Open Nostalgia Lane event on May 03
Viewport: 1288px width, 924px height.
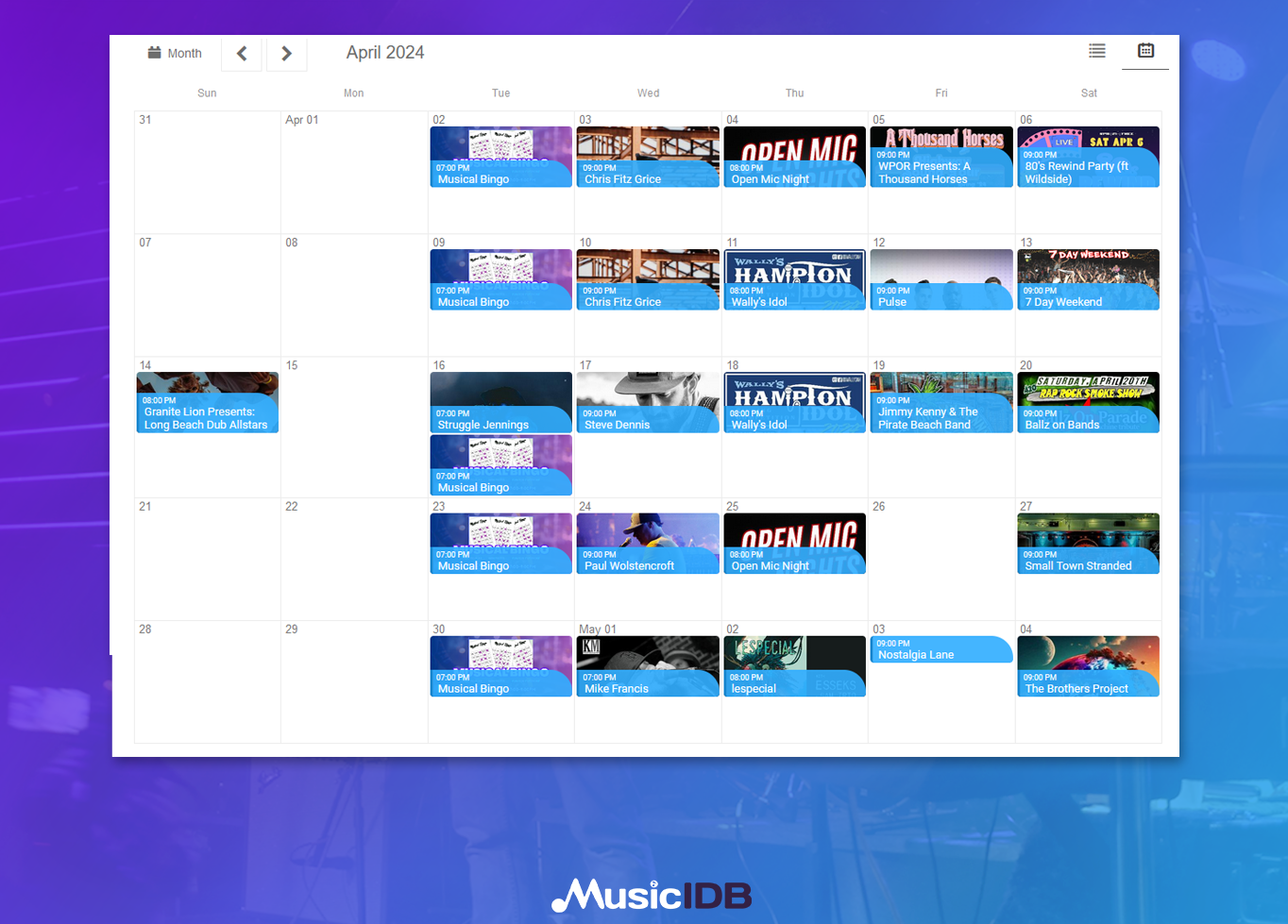coord(941,649)
